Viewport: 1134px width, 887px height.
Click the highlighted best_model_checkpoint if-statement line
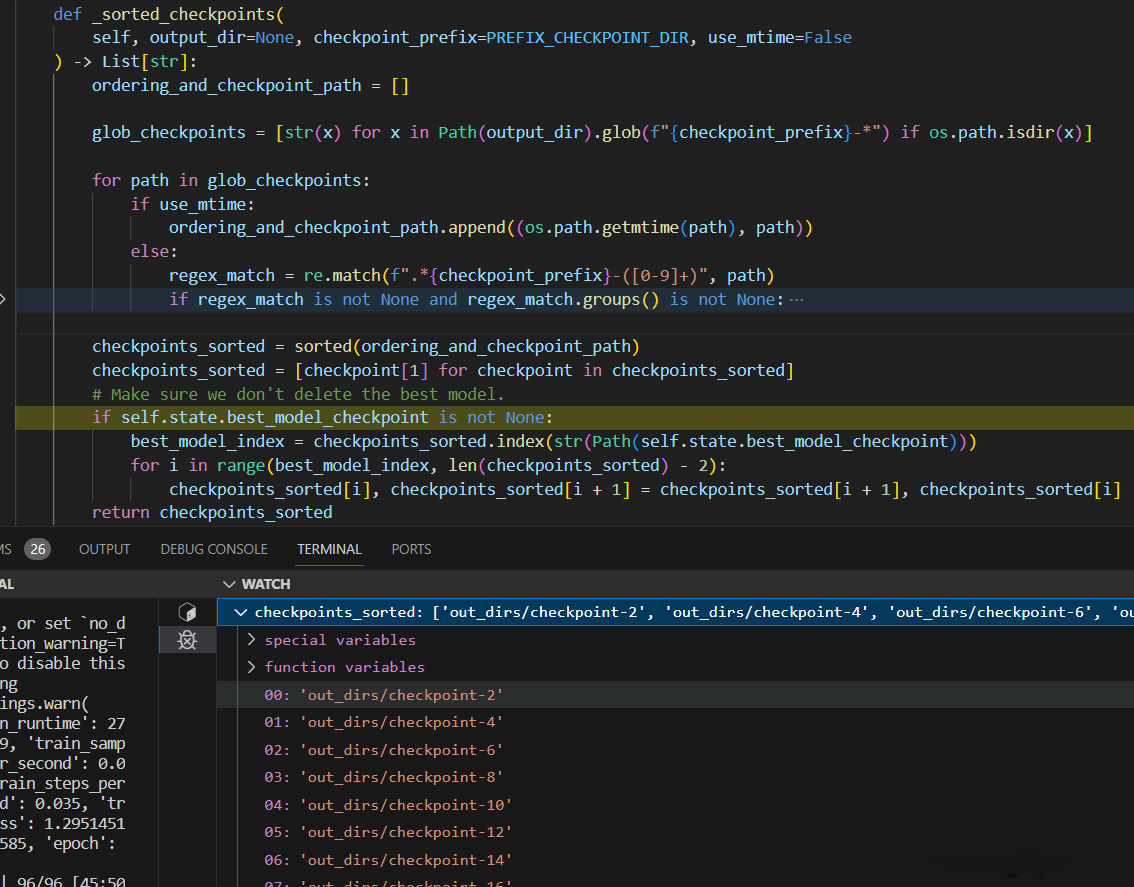pyautogui.click(x=322, y=417)
